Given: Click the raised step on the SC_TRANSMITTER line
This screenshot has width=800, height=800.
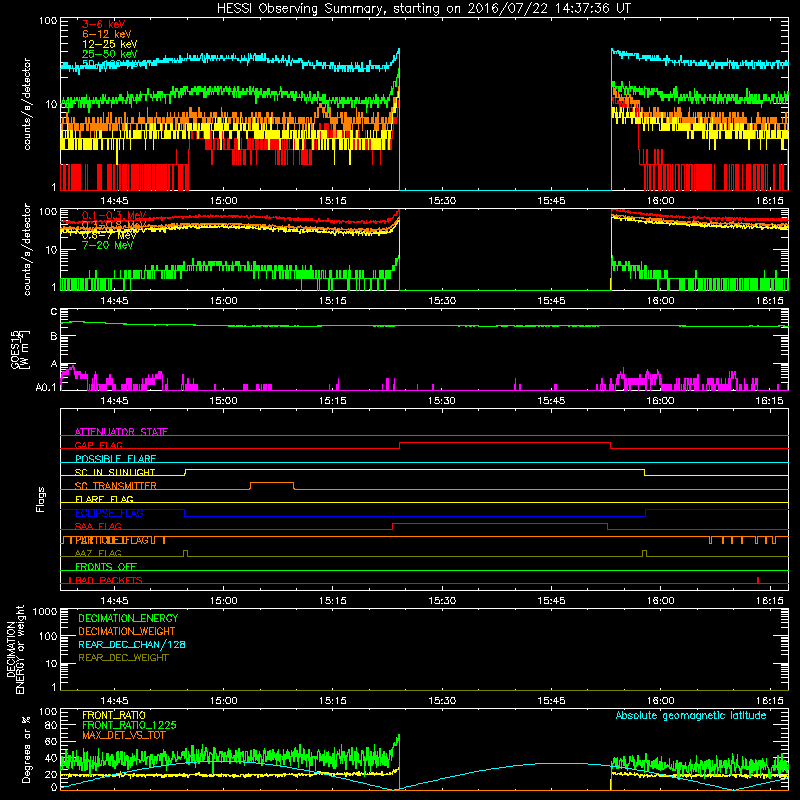Looking at the screenshot, I should [271, 483].
